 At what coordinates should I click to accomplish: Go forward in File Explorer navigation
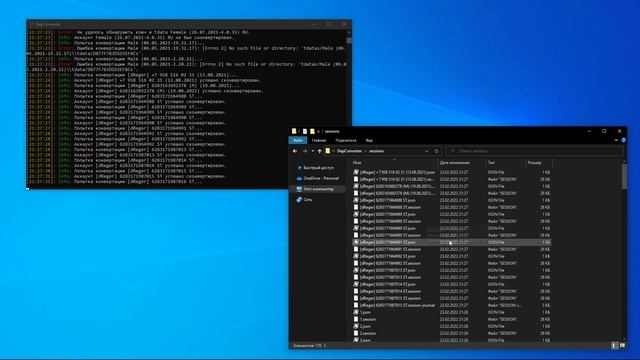pyautogui.click(x=304, y=151)
